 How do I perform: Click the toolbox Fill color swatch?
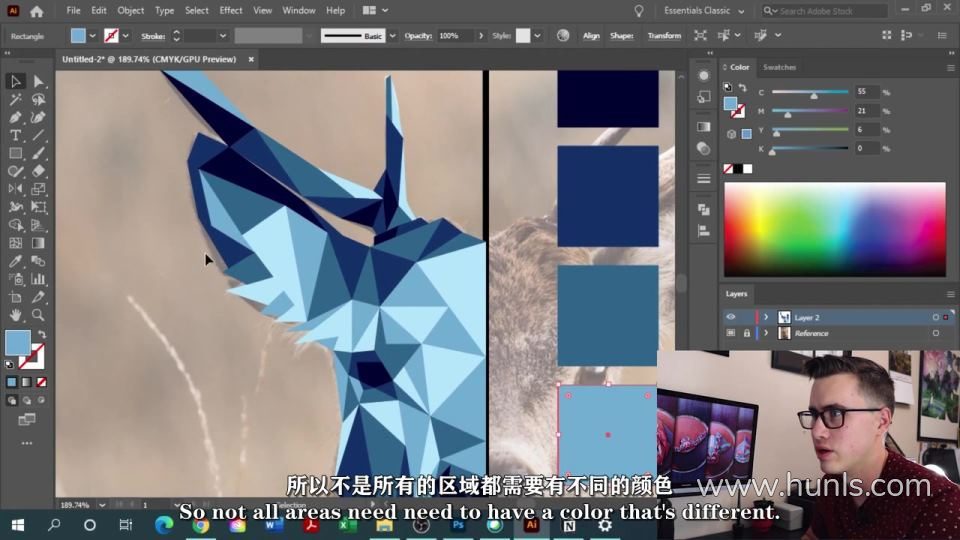pos(18,342)
